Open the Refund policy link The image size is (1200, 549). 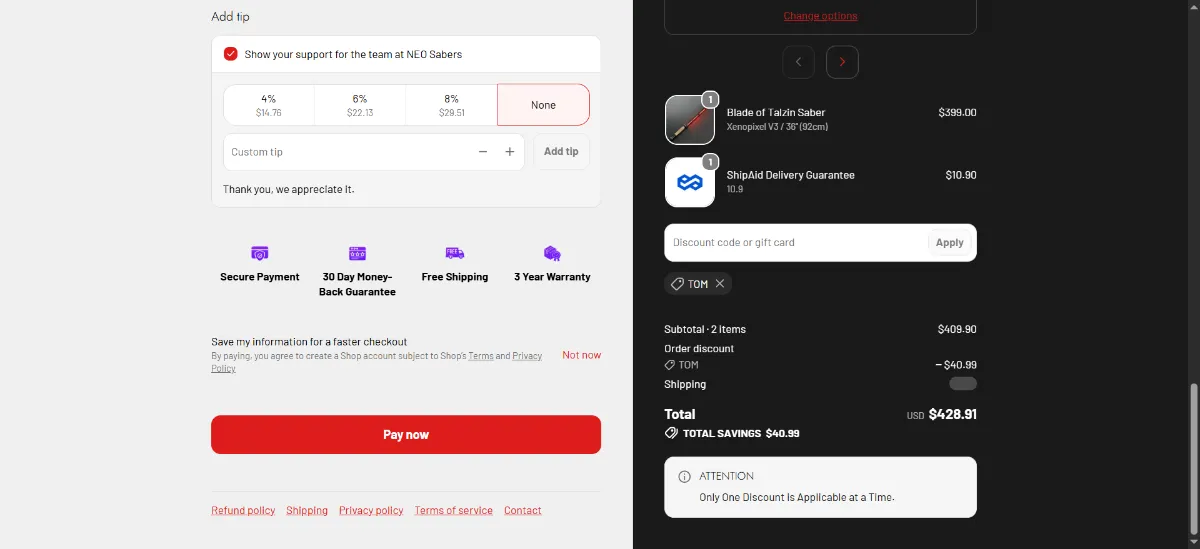[x=243, y=510]
